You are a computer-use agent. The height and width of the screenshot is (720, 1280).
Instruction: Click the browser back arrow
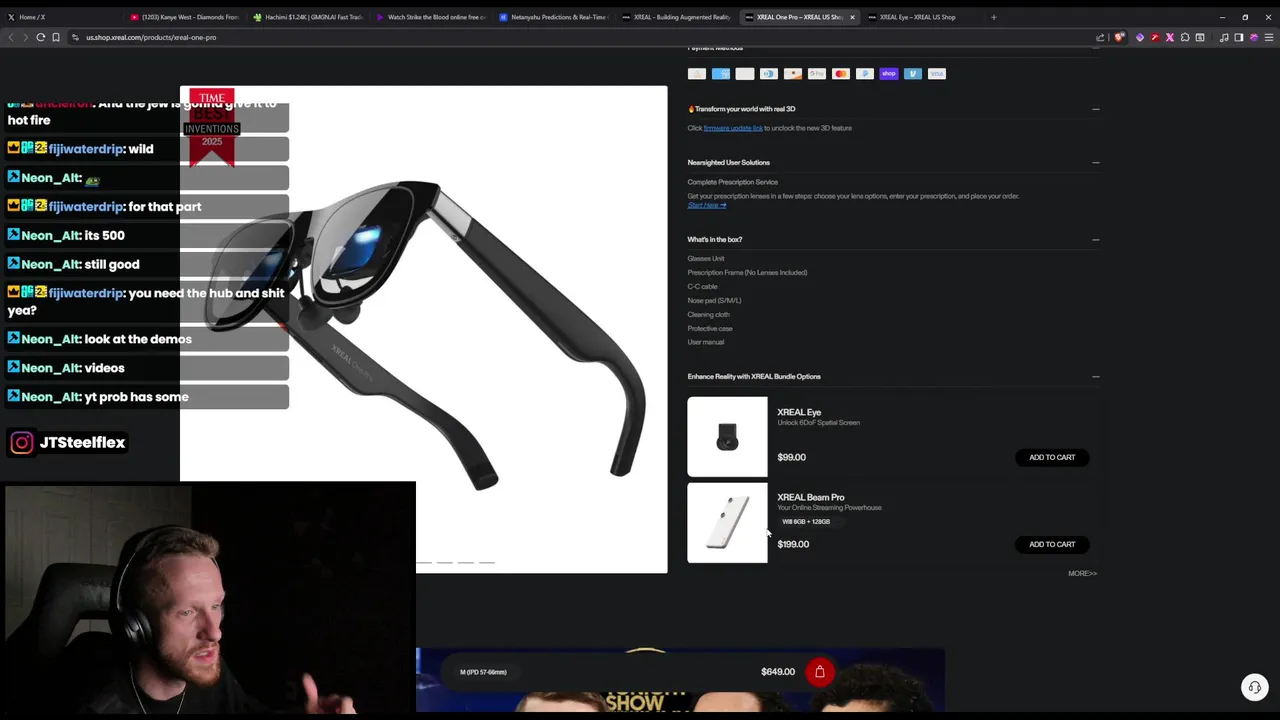(x=11, y=37)
